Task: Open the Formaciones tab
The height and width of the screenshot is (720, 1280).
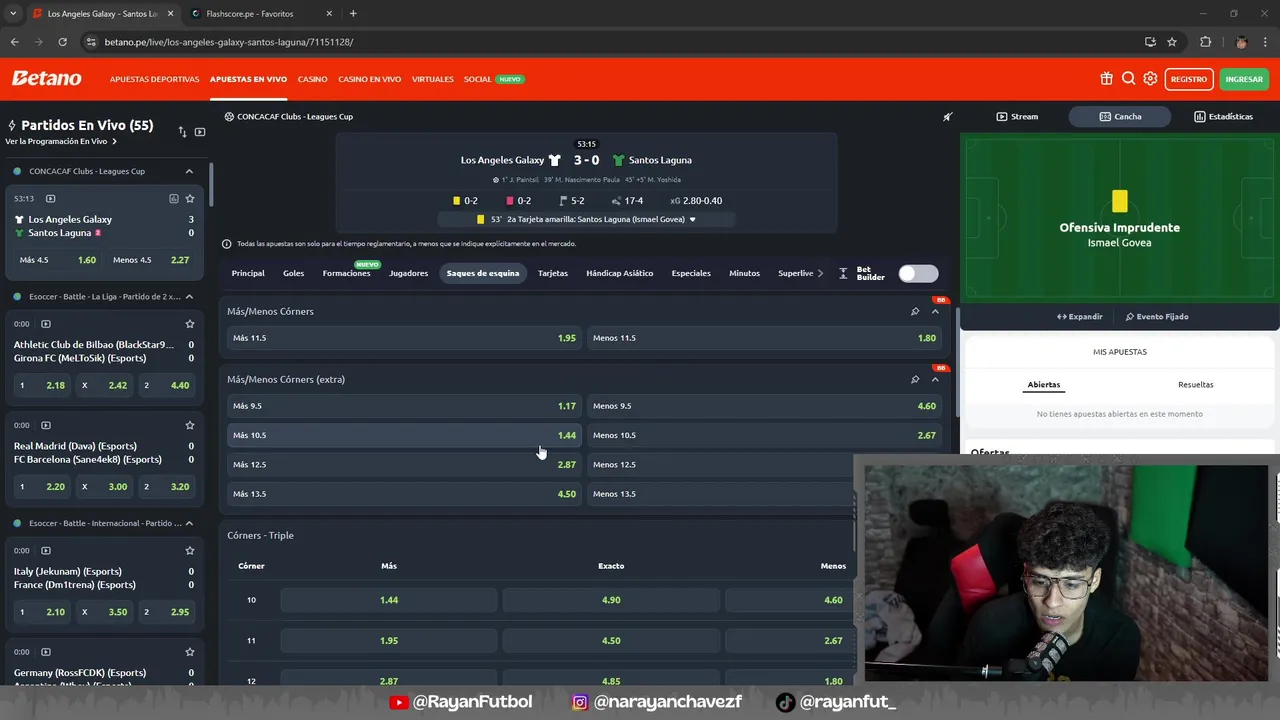Action: click(x=346, y=273)
